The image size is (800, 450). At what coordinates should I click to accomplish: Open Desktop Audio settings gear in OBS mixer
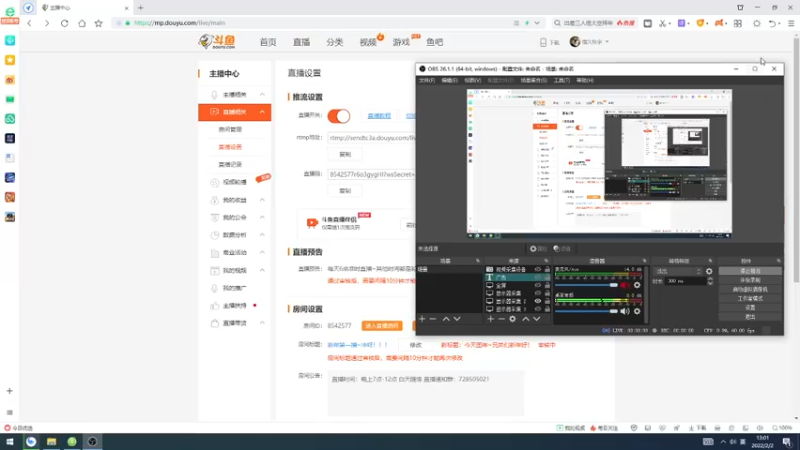click(637, 311)
